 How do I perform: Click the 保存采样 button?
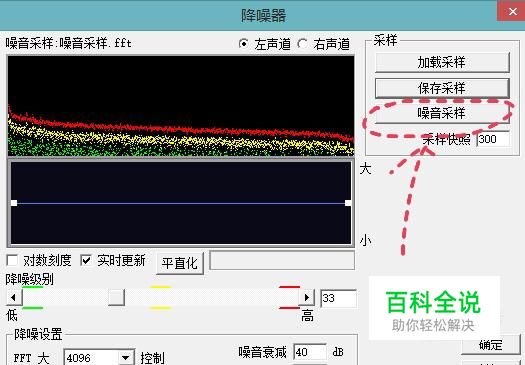point(442,88)
